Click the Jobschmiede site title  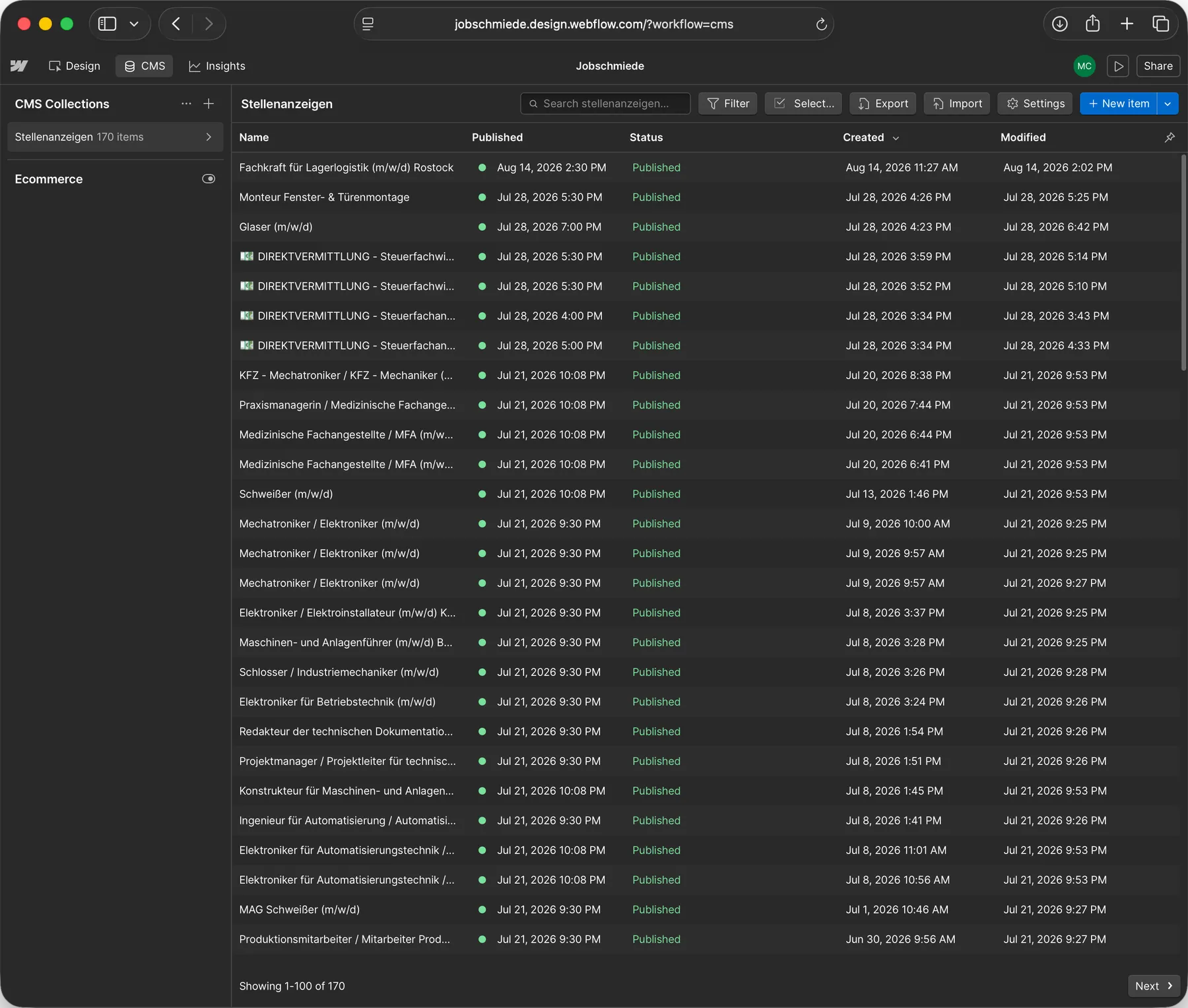coord(610,66)
